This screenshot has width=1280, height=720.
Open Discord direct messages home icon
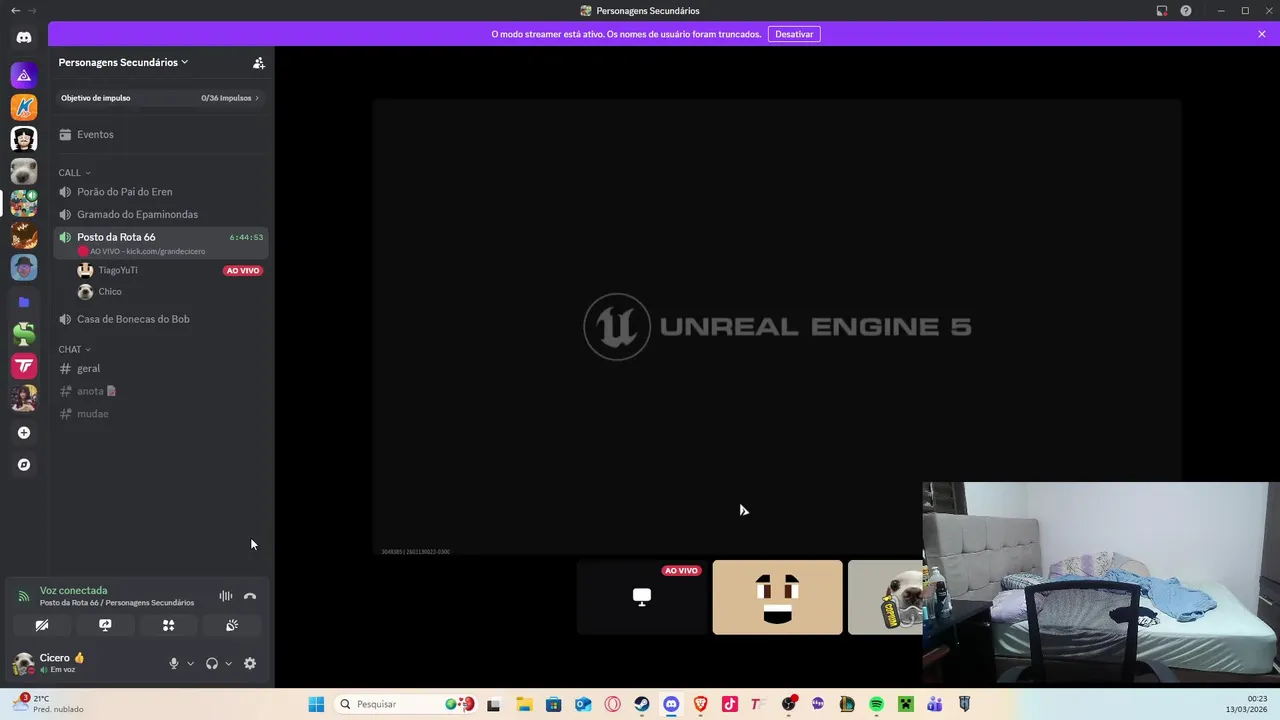click(24, 37)
